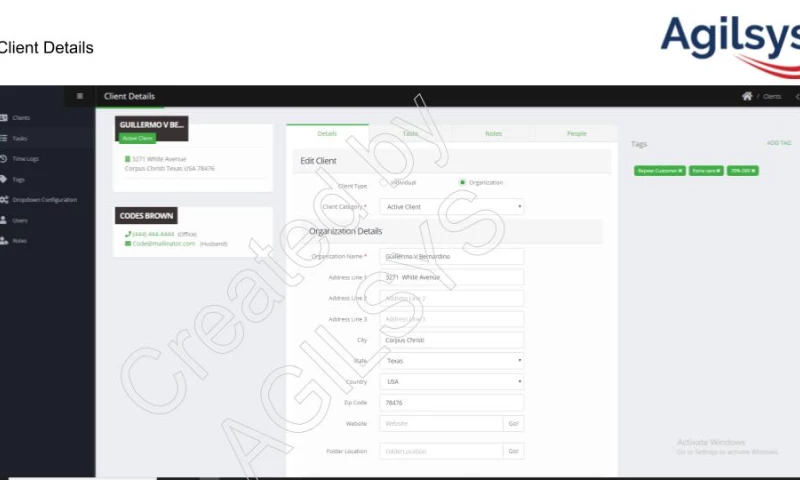Switch to the People tab
Image resolution: width=800 pixels, height=480 pixels.
(x=577, y=134)
